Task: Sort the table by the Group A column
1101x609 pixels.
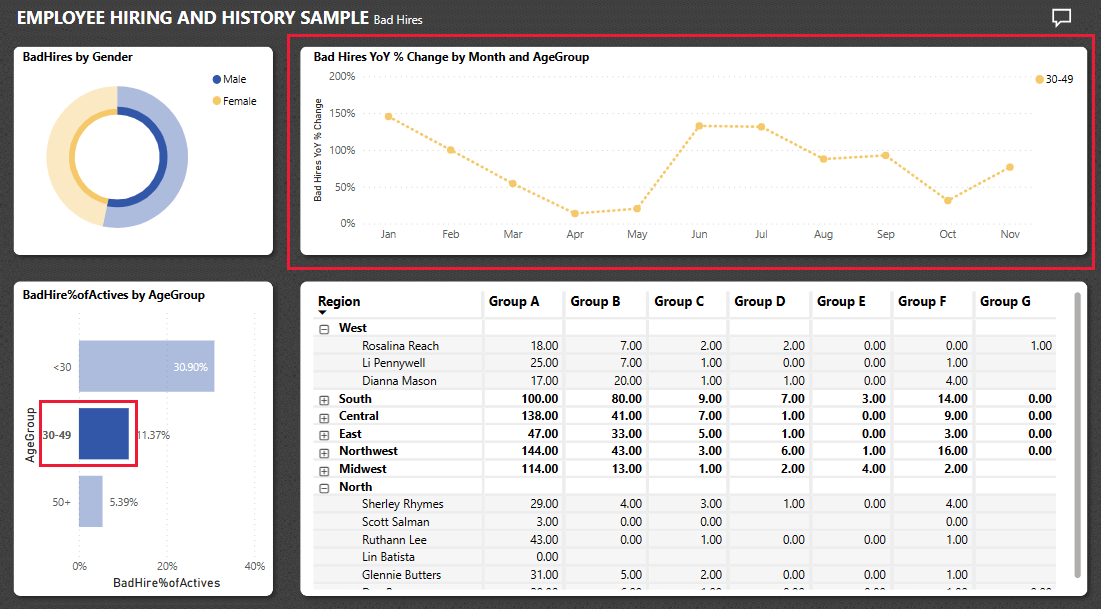Action: coord(513,302)
